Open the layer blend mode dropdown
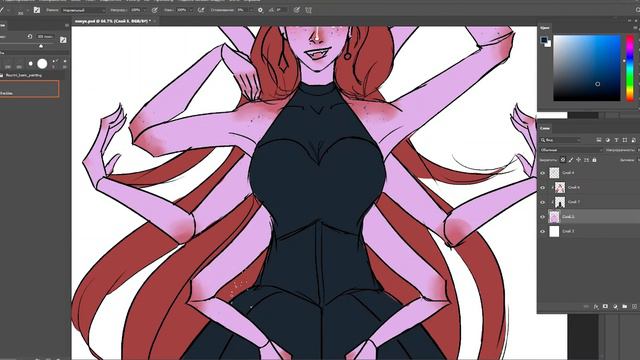The height and width of the screenshot is (360, 640). coord(571,150)
